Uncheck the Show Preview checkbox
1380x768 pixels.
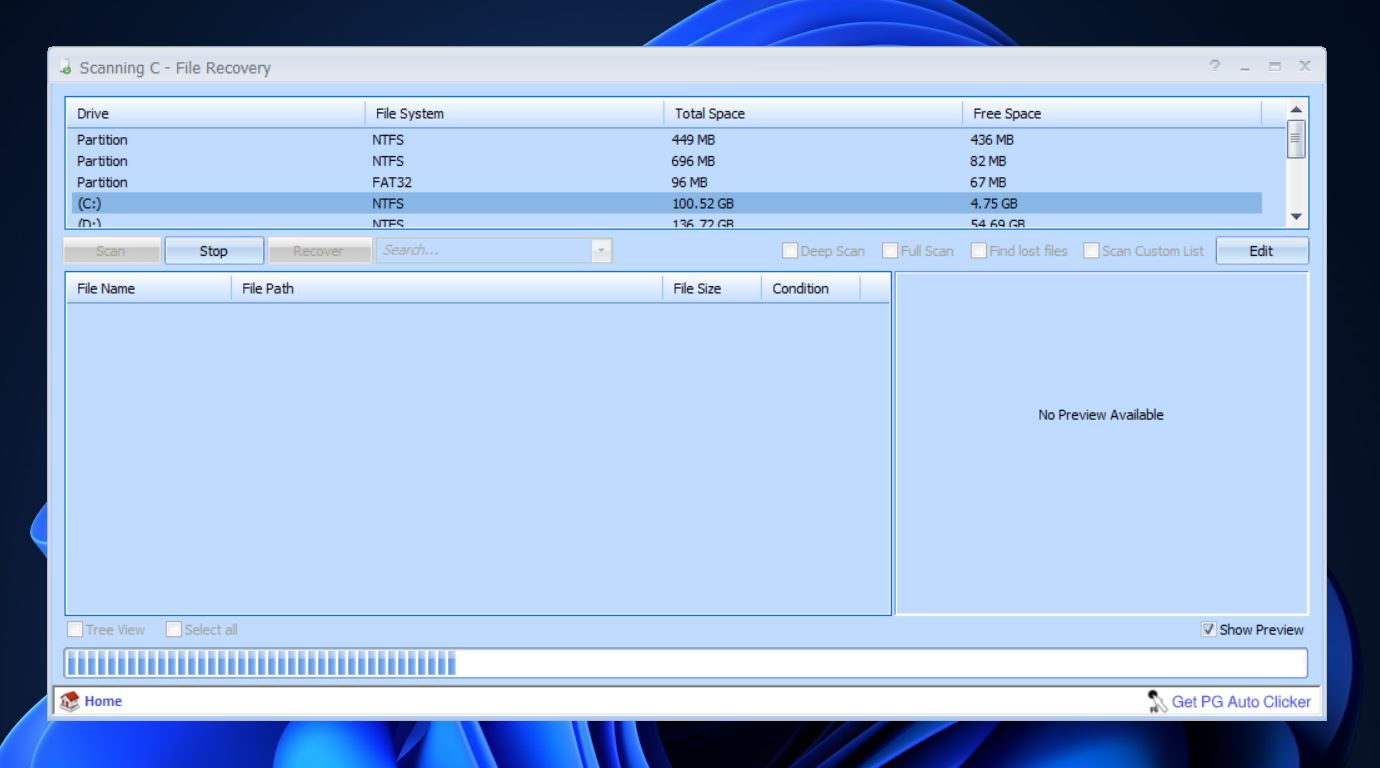[1209, 630]
